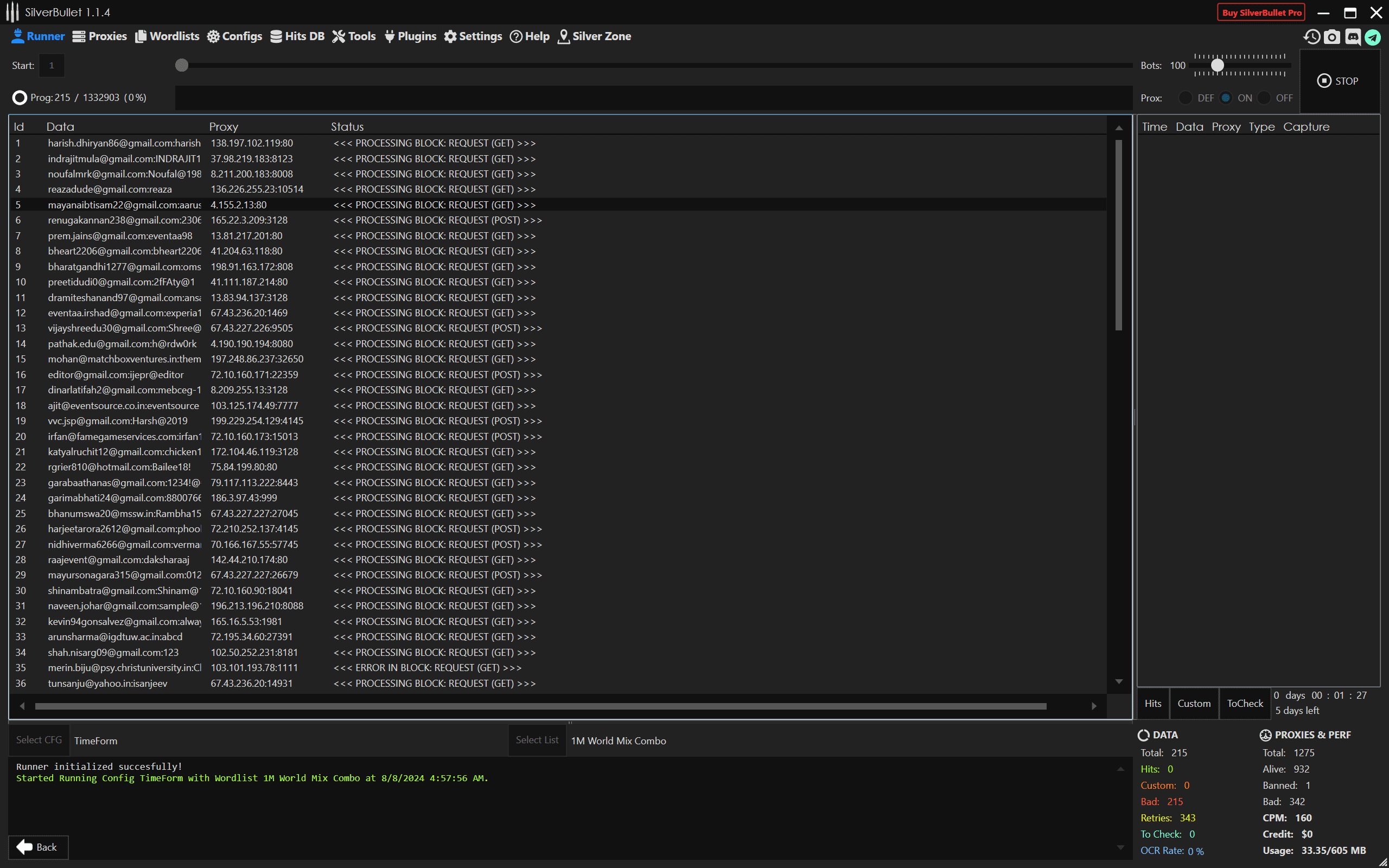Click the green Telegram icon
The width and height of the screenshot is (1389, 868).
pyautogui.click(x=1372, y=37)
